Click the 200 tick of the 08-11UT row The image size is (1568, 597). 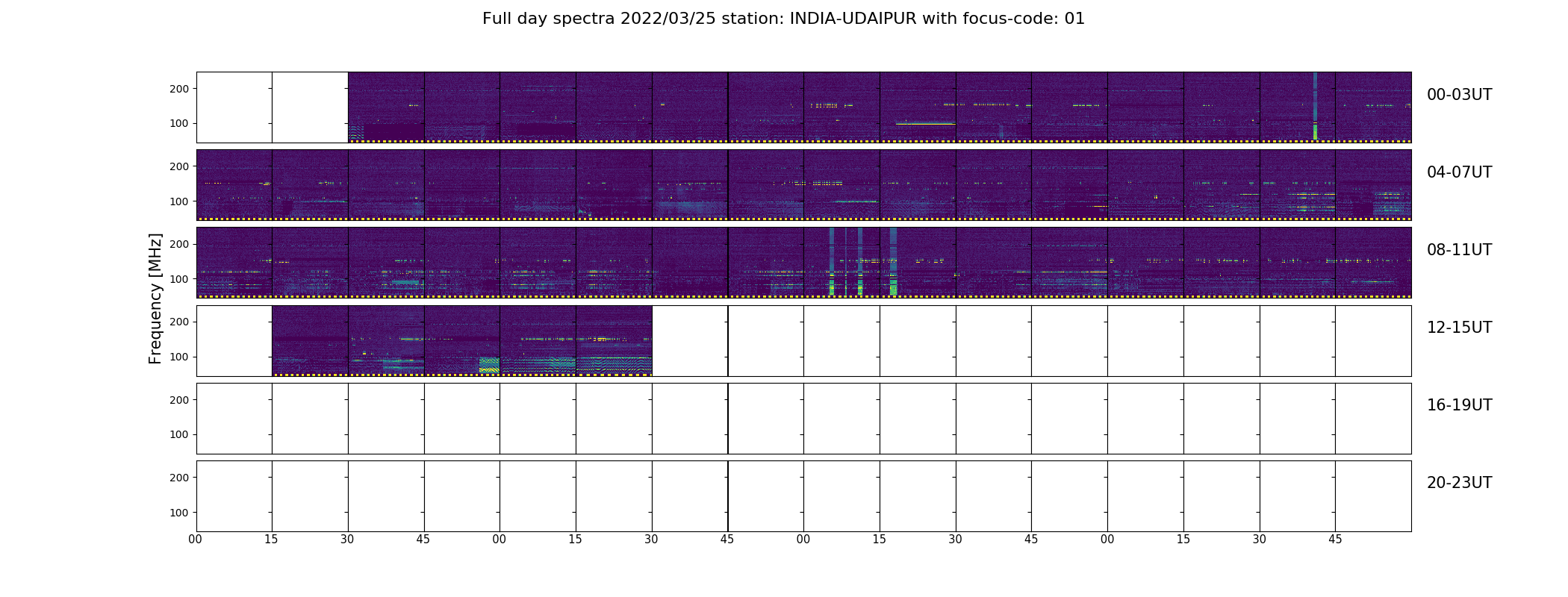point(180,244)
